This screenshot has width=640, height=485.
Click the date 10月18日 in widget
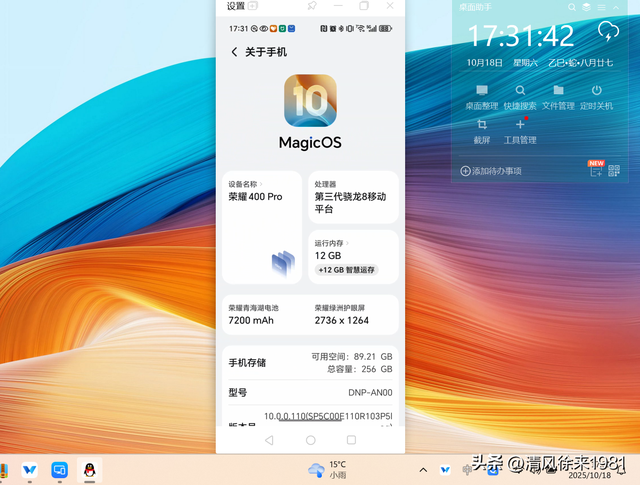[484, 62]
